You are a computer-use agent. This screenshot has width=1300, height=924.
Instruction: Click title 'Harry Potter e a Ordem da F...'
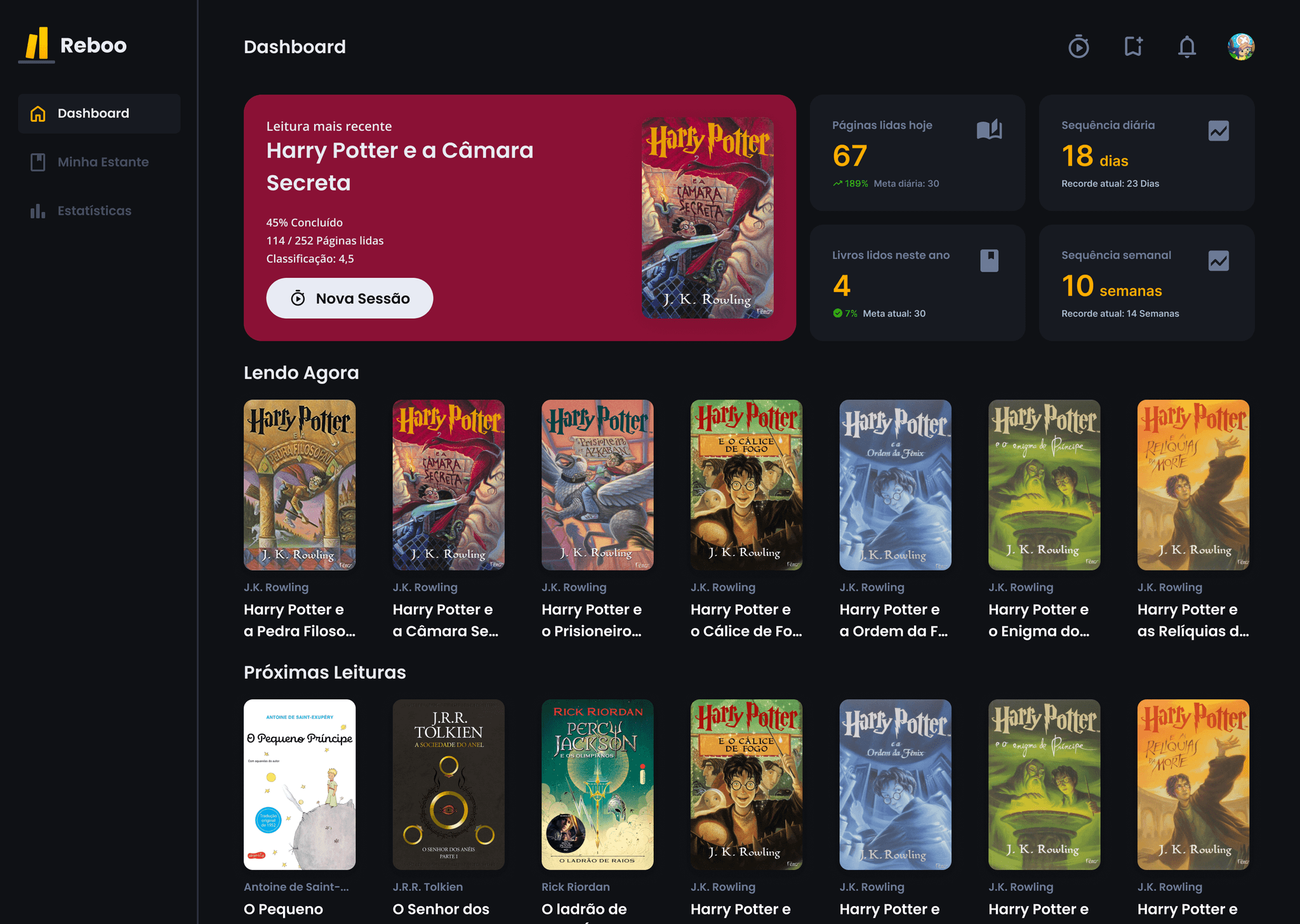click(x=894, y=620)
